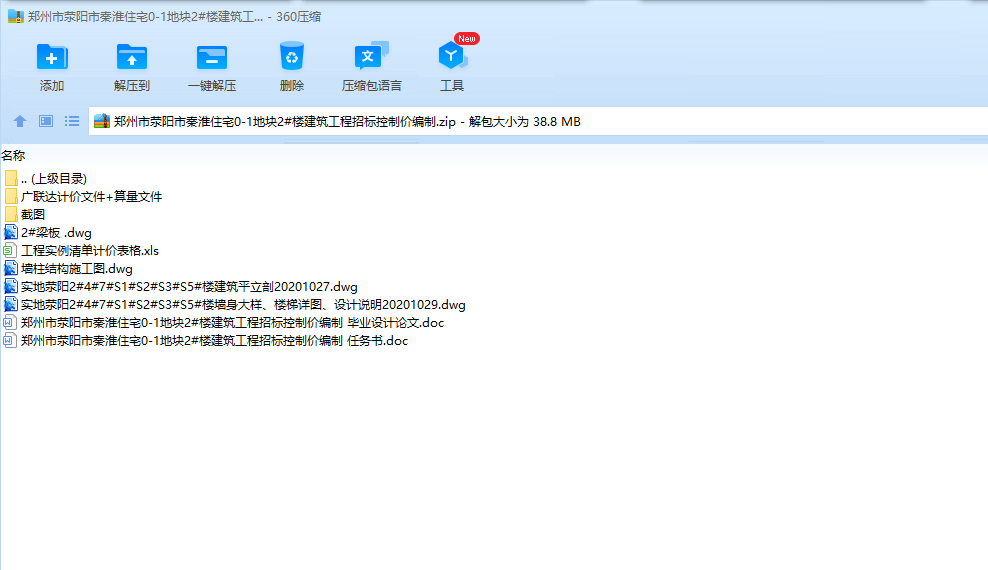Switch to large icon view mode

[x=46, y=121]
